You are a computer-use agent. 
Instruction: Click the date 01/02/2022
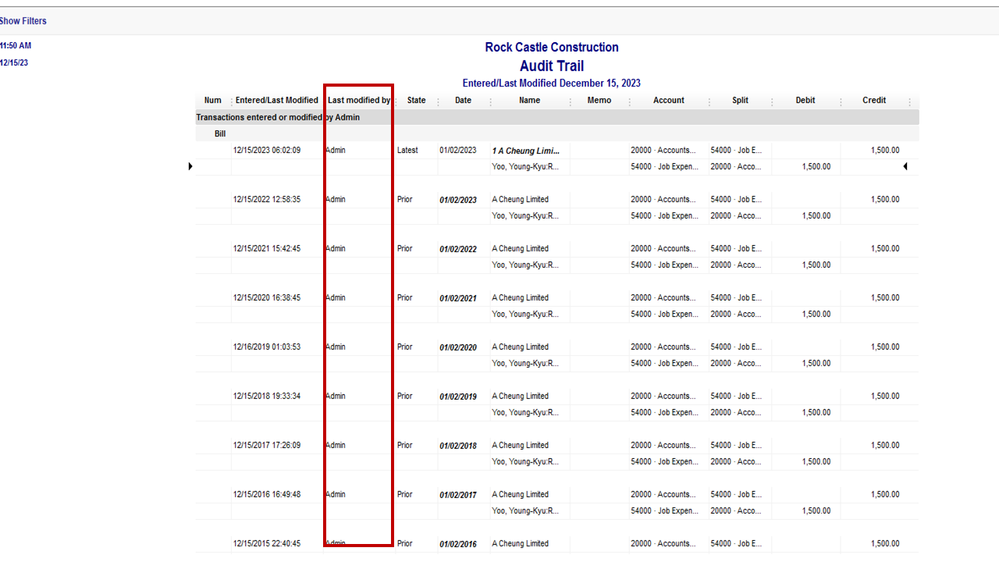(x=457, y=249)
